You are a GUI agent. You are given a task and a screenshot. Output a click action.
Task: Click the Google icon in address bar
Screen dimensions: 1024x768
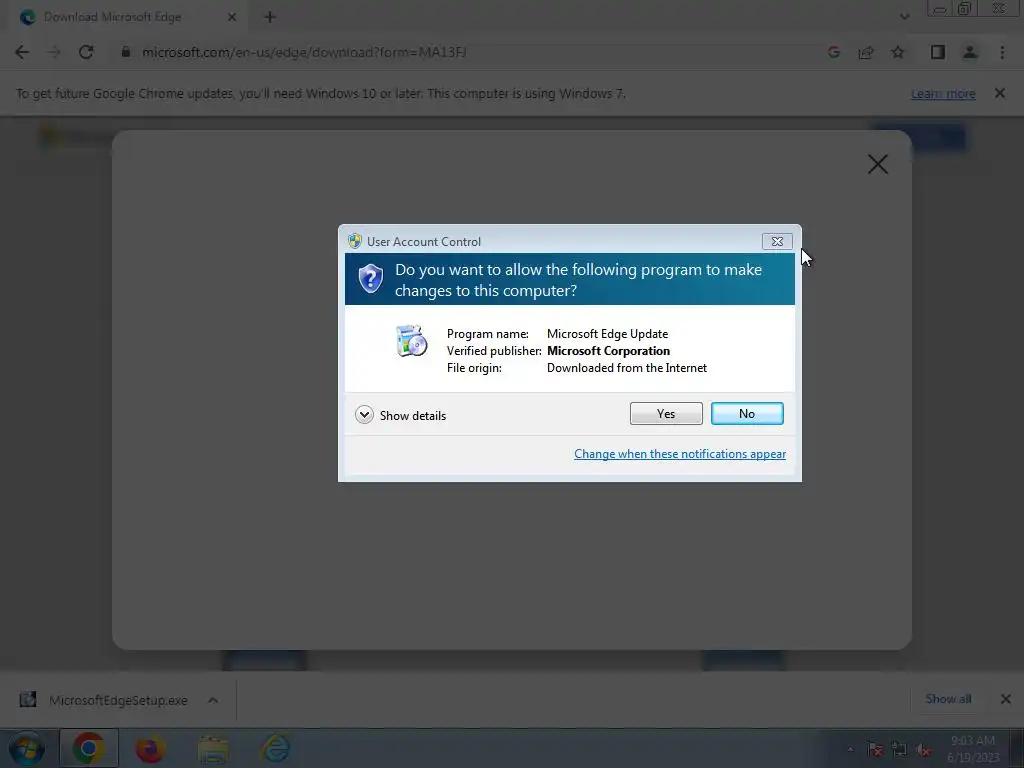coord(833,52)
